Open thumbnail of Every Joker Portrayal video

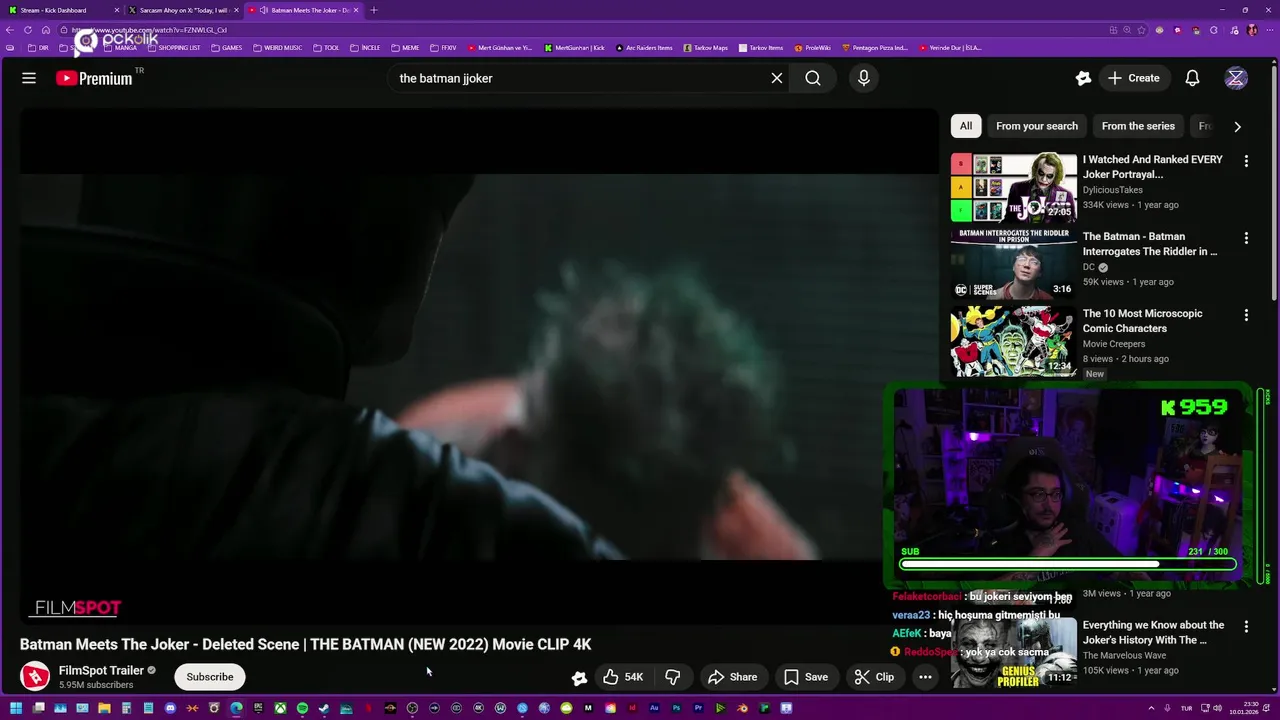click(1014, 187)
